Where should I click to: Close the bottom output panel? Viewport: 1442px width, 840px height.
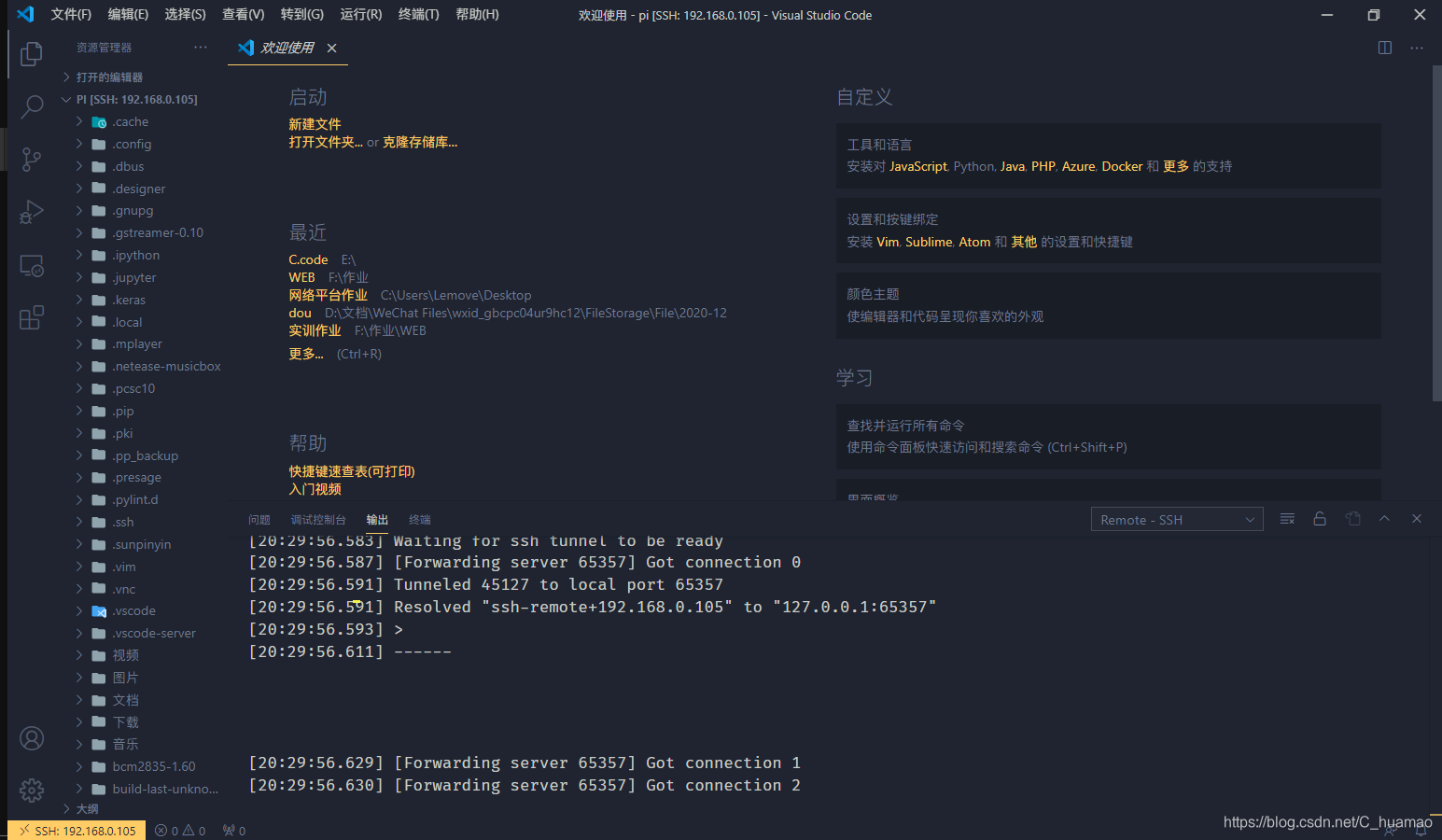click(1417, 519)
